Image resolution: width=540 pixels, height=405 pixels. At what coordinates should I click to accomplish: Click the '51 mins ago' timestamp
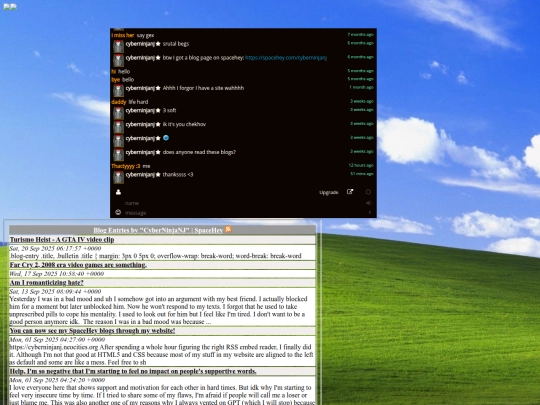[x=362, y=174]
